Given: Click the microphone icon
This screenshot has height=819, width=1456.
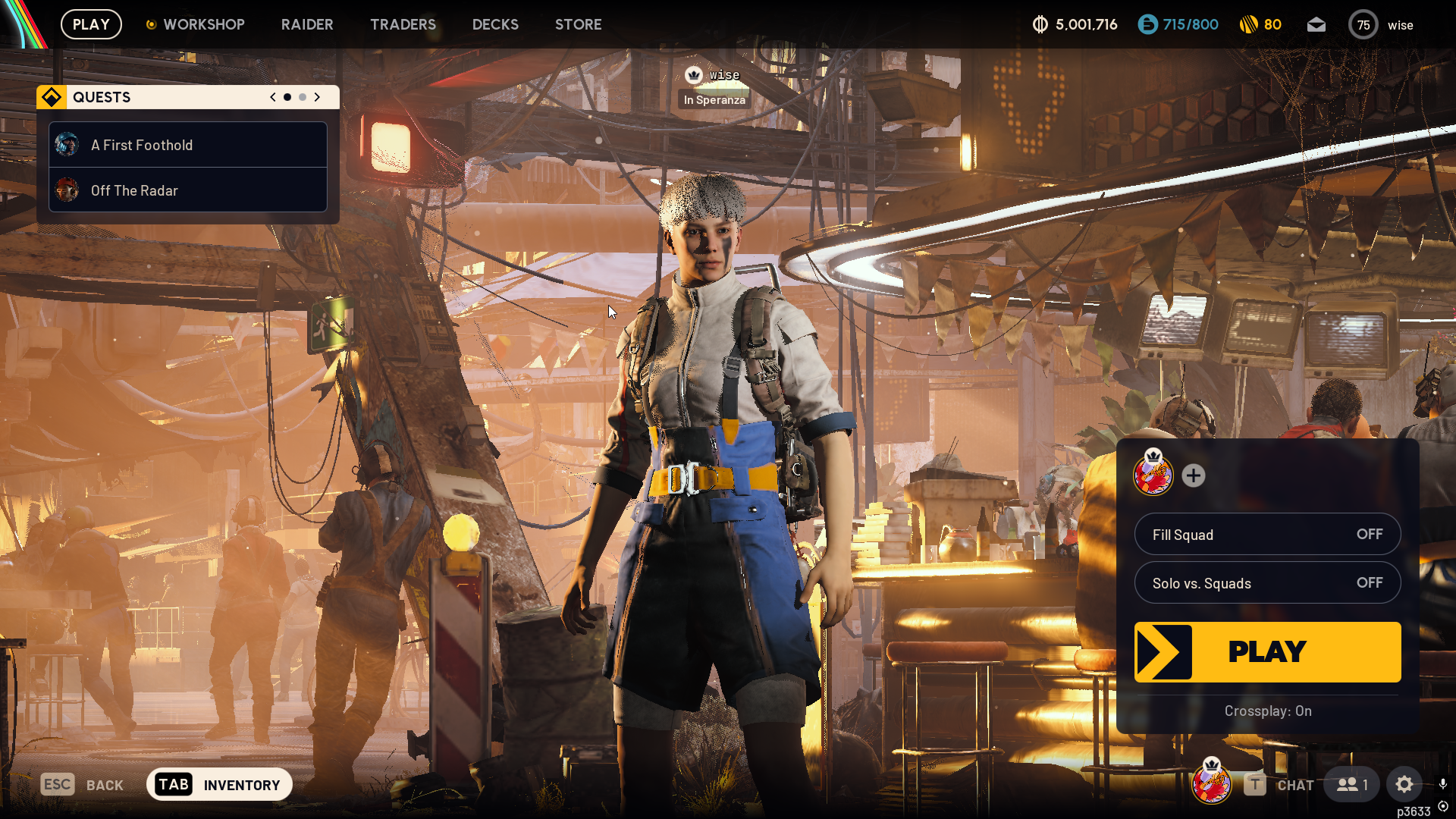Looking at the screenshot, I should [x=1442, y=783].
